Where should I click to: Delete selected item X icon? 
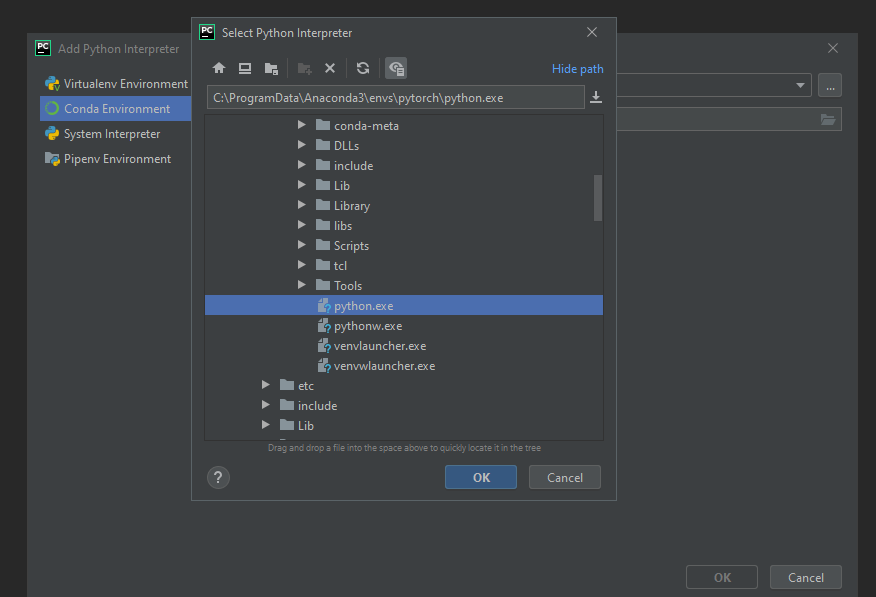330,68
